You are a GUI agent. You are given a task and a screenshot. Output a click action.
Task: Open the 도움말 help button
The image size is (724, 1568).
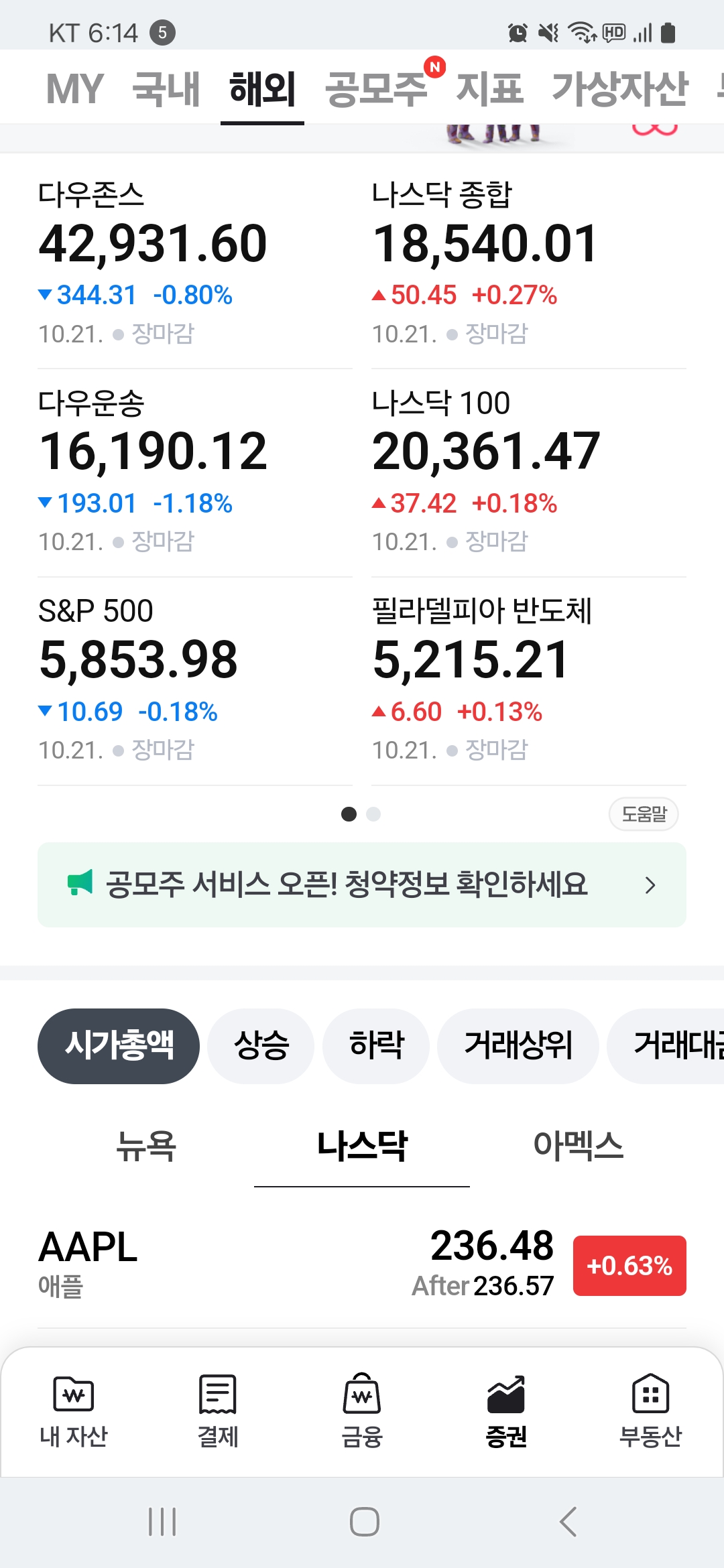coord(644,814)
